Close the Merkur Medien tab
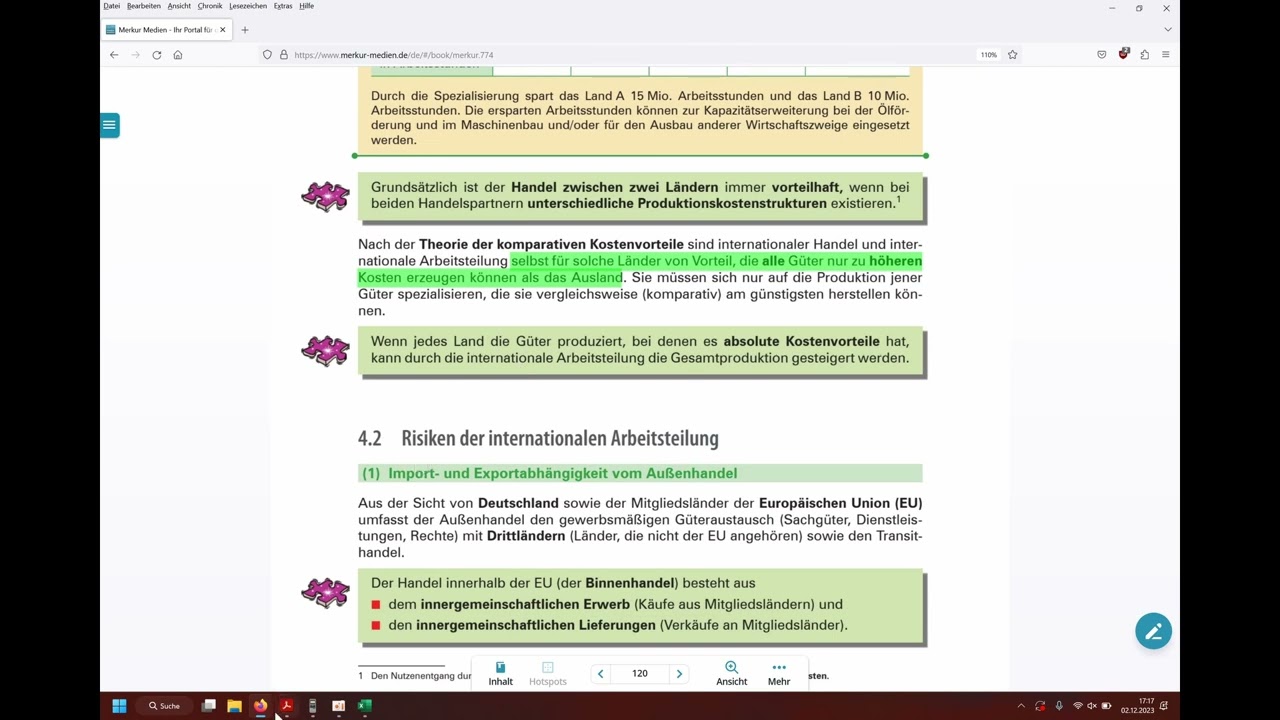The width and height of the screenshot is (1280, 720). 223,30
